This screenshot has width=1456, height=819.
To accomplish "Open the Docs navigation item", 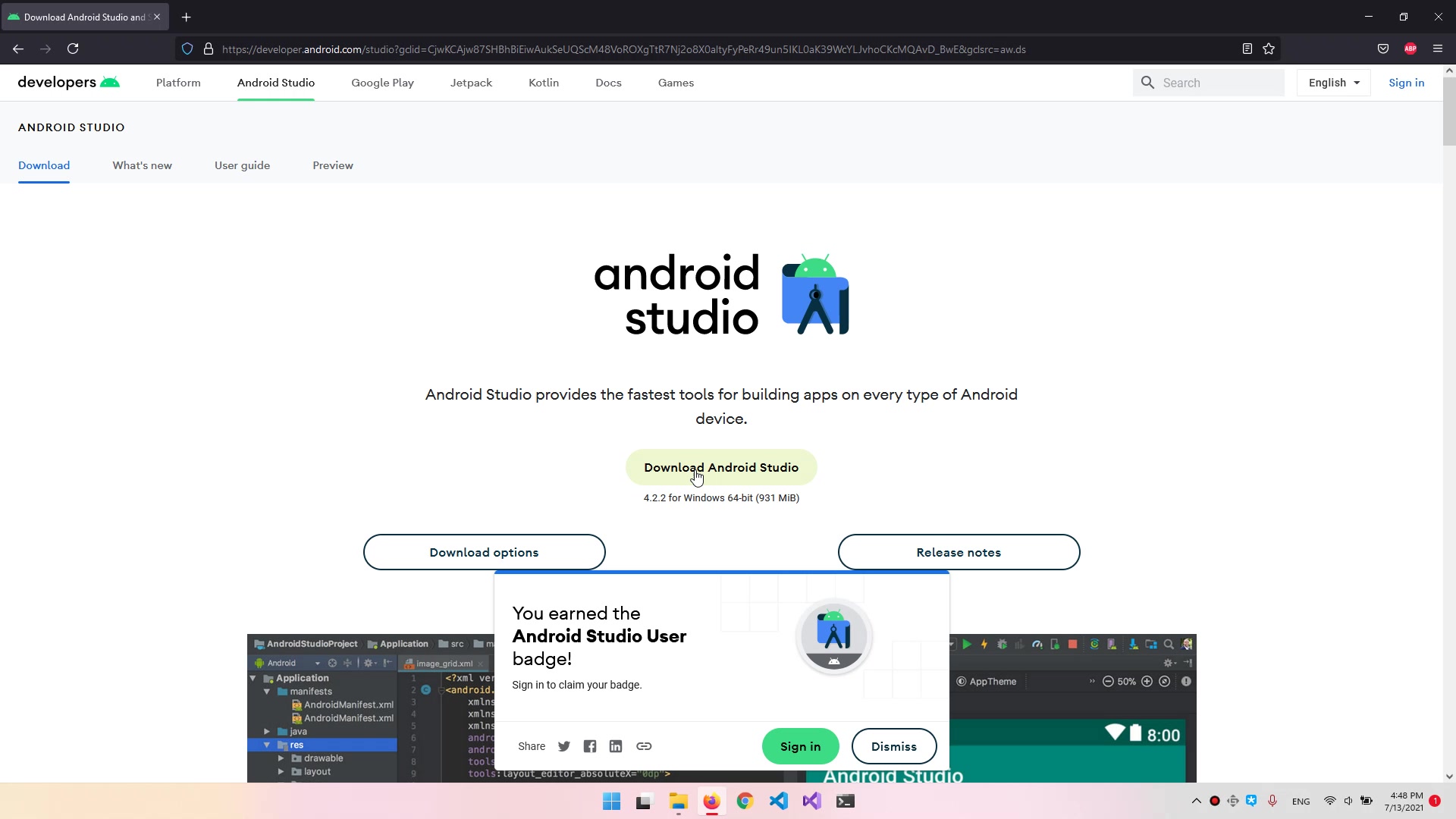I will tap(608, 83).
